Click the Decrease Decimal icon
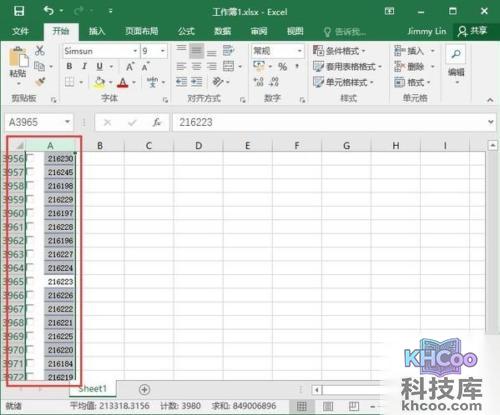 pos(274,82)
